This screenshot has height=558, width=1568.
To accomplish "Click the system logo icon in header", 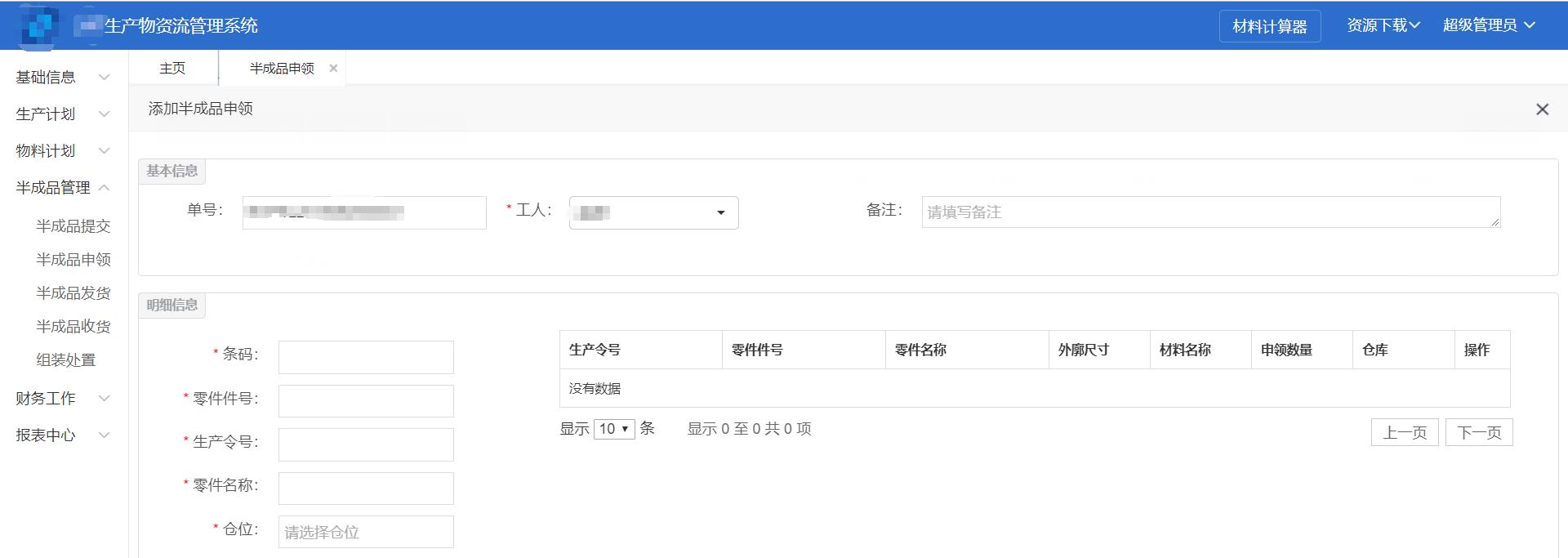I will 39,25.
